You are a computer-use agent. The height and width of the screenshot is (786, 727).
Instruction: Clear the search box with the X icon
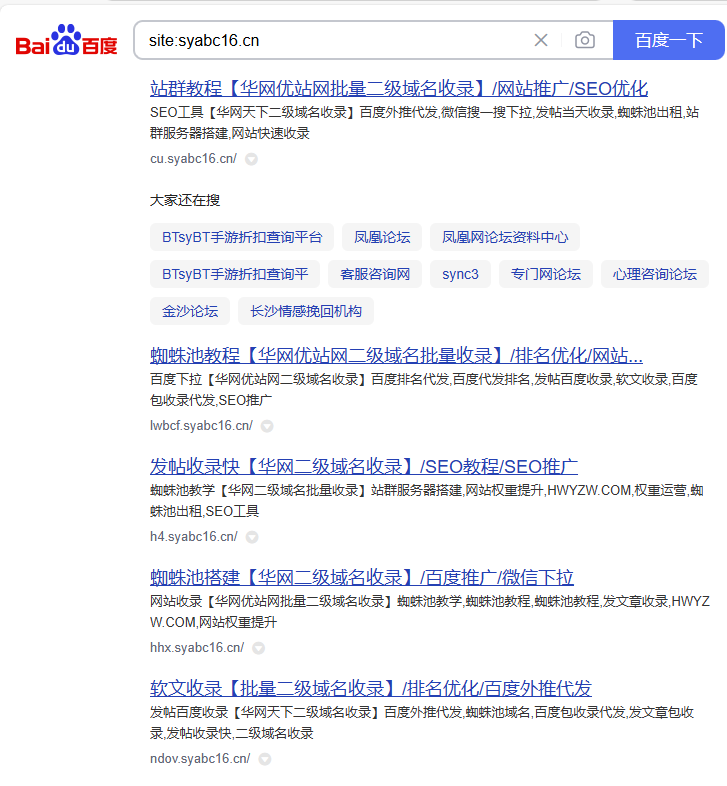541,40
